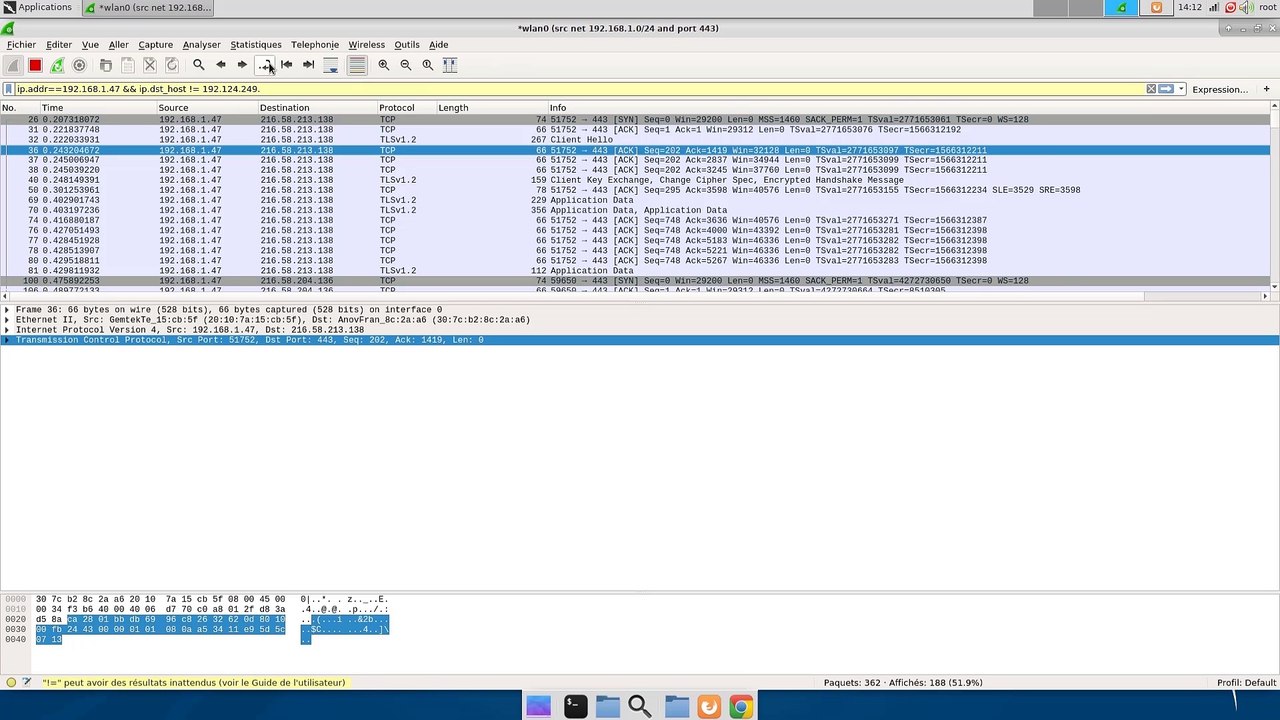Open capture options gear icon
This screenshot has width=1280, height=720.
pos(79,65)
